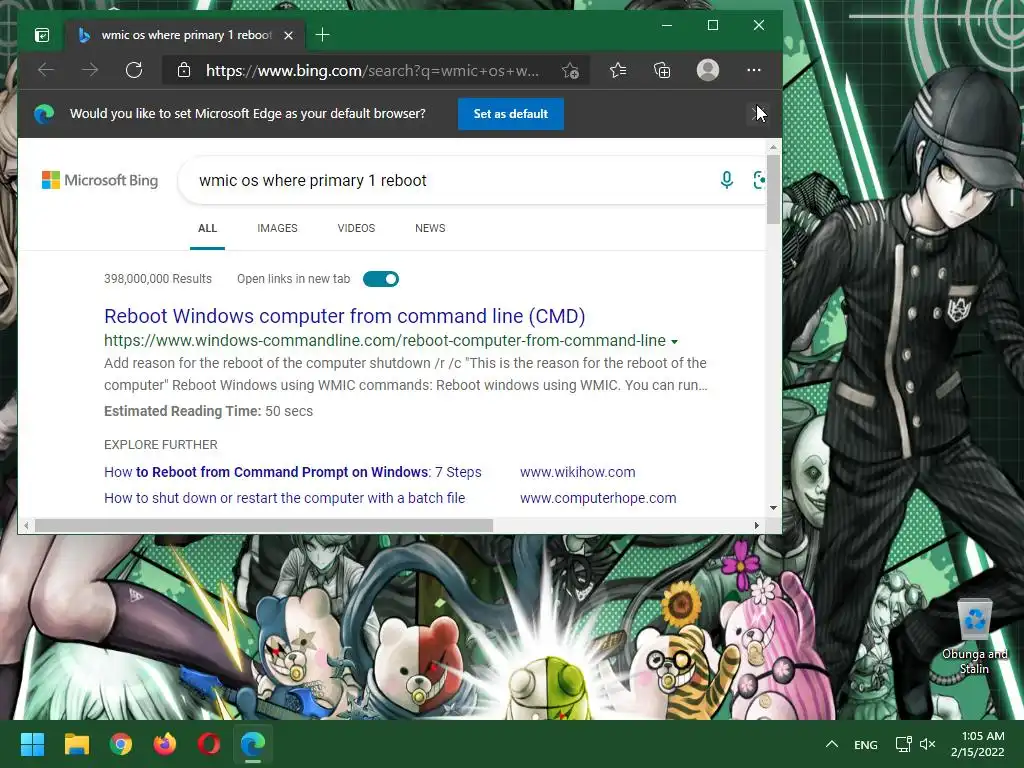
Task: Click the EXPLORE FURTHER heading
Action: [161, 445]
